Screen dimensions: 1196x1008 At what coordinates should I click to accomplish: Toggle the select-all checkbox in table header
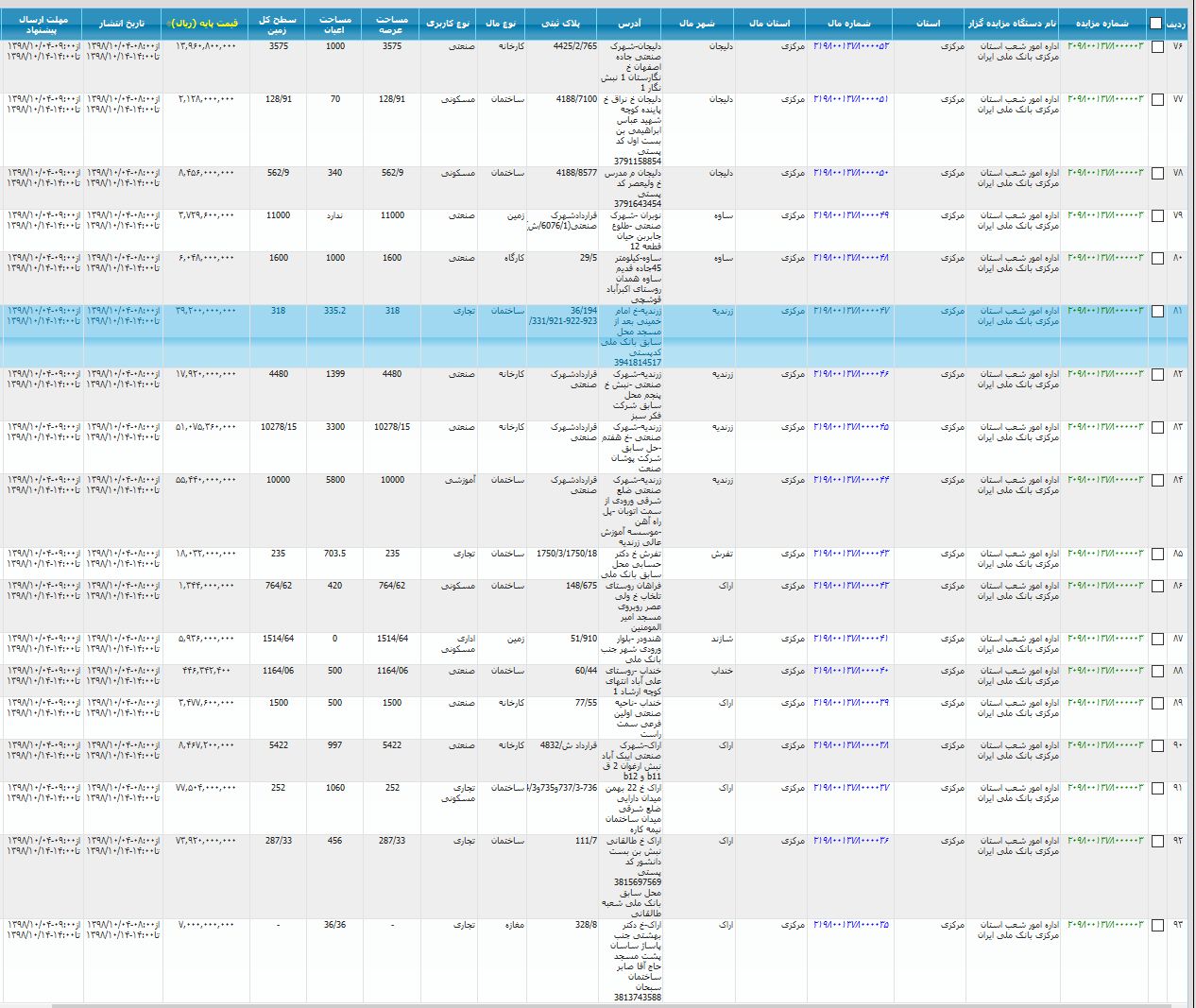pos(1156,24)
